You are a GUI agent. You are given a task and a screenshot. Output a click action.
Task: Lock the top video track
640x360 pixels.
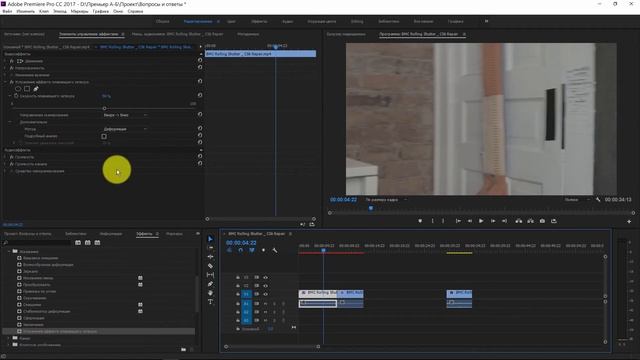[238, 278]
